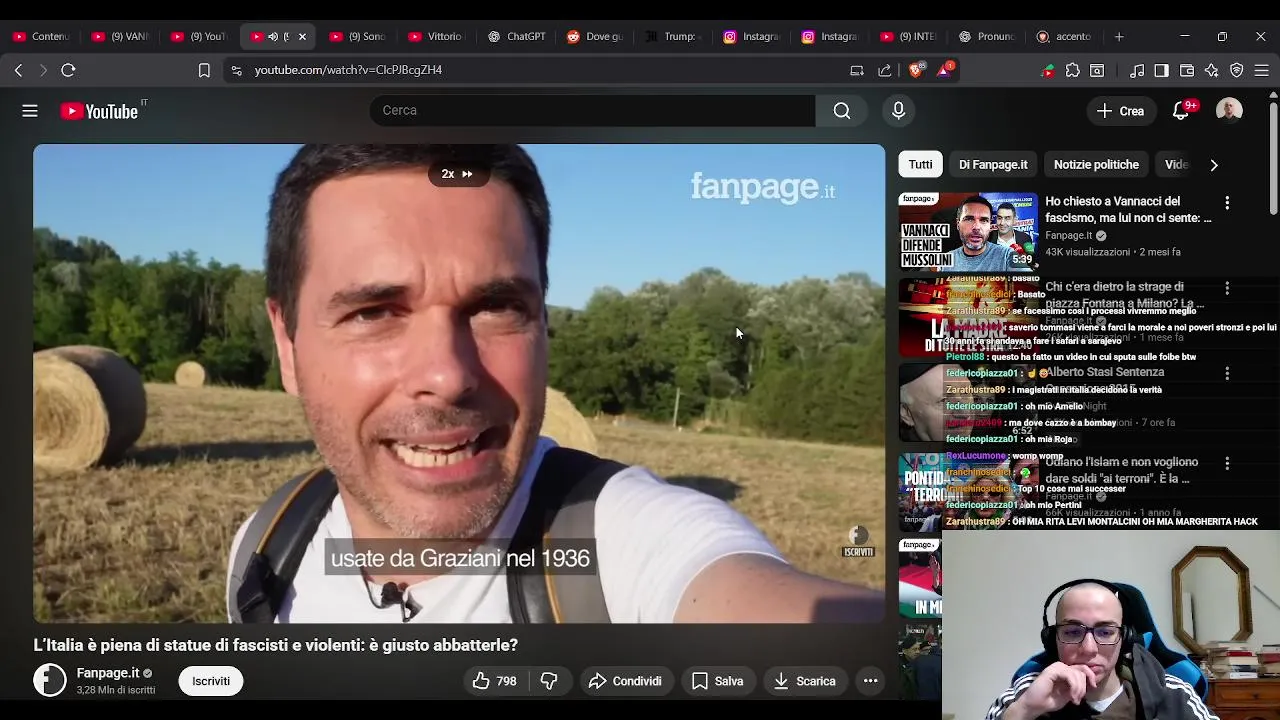View site settings next to URL

click(x=236, y=70)
